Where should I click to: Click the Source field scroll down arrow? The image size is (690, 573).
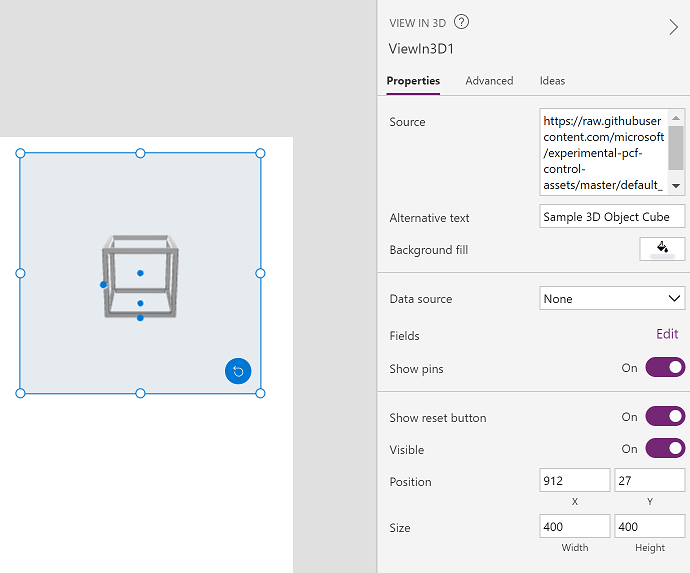click(x=676, y=186)
